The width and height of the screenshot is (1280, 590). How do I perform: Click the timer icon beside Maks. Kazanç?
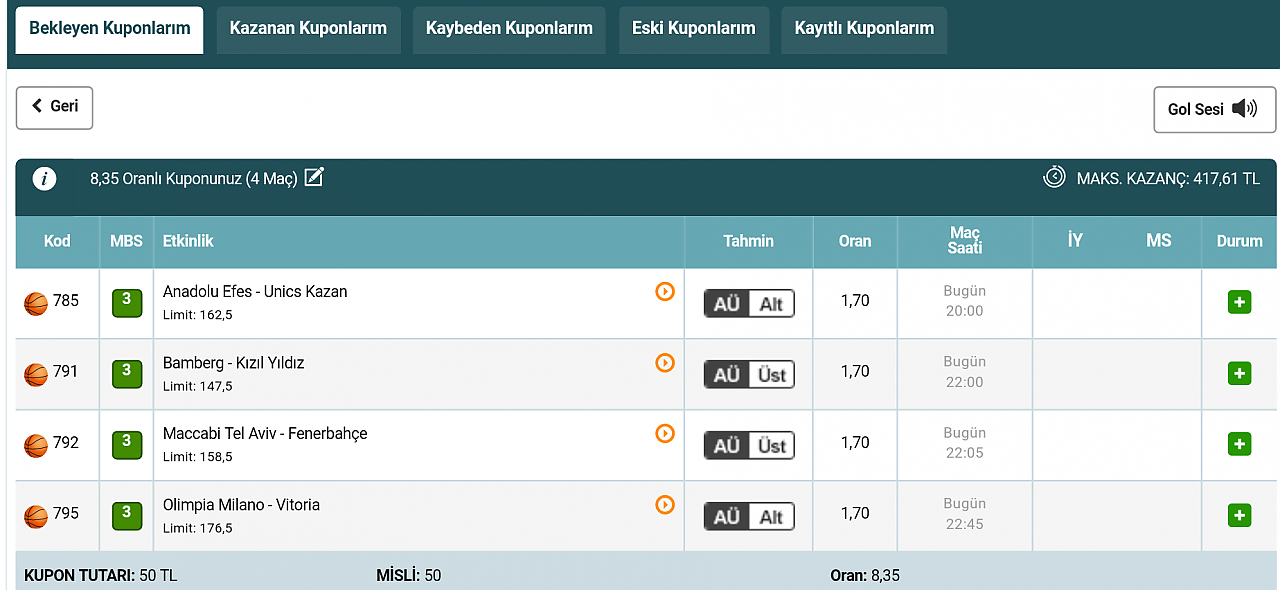click(1054, 177)
